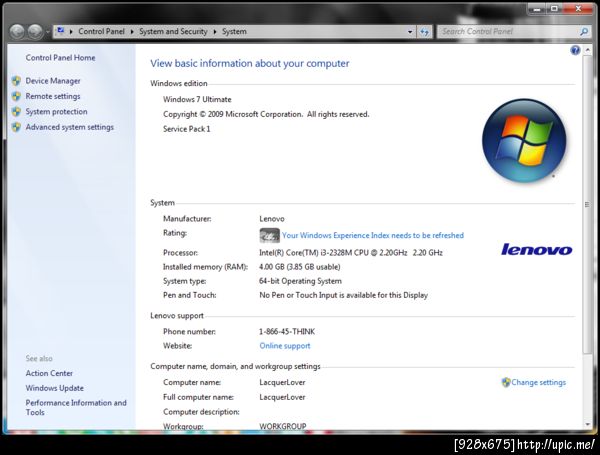Open Remote settings link

[53, 96]
